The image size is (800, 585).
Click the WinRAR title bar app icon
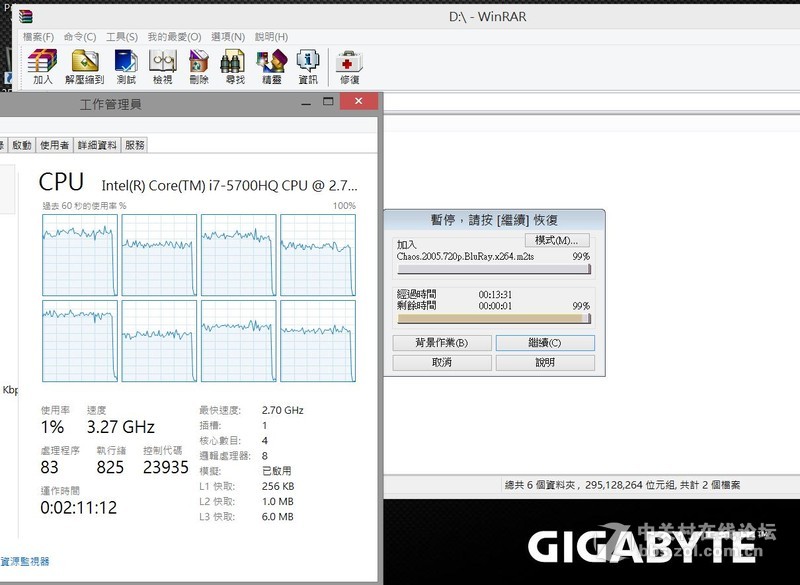[25, 16]
